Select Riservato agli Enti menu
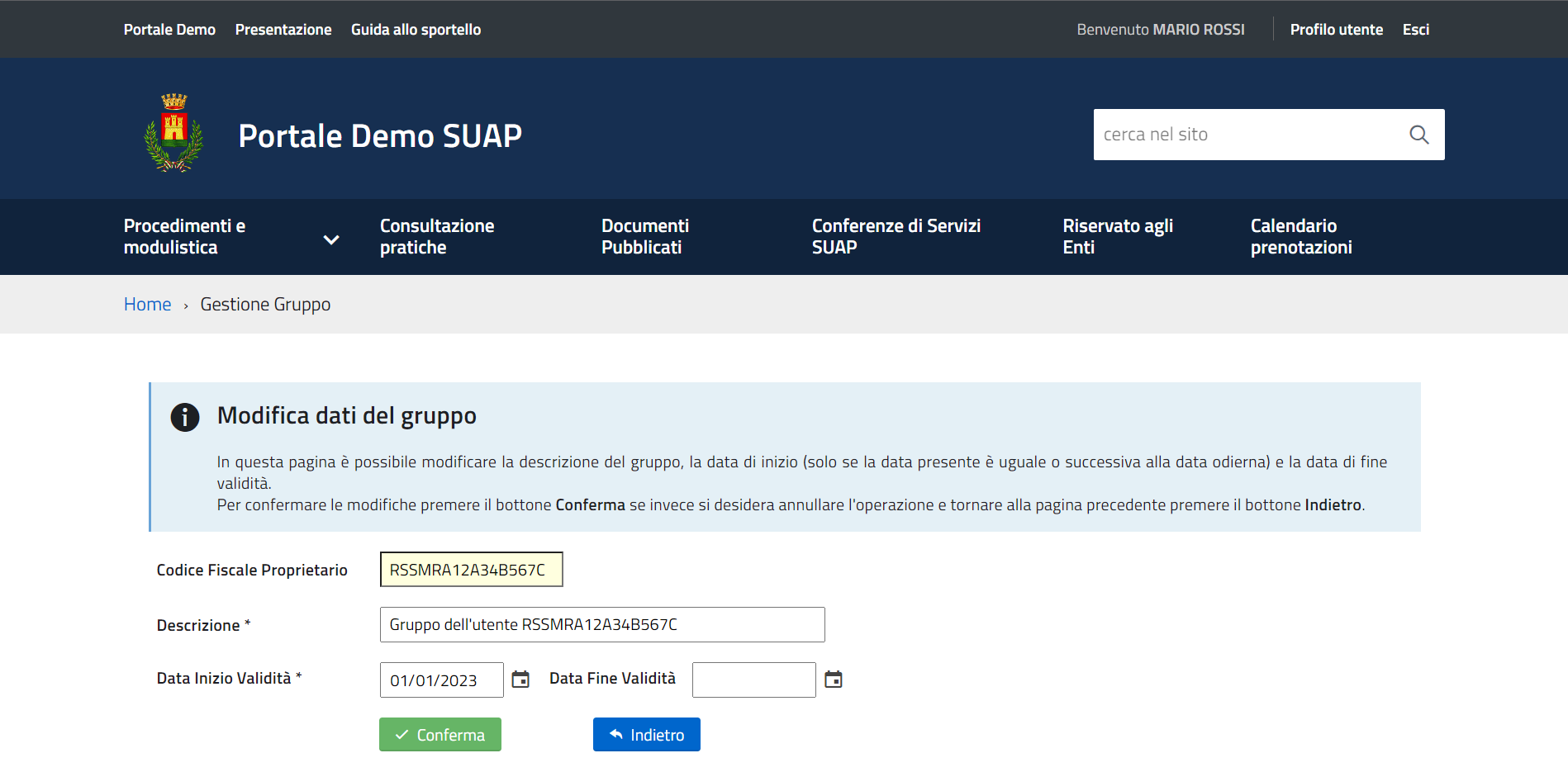The image size is (1568, 772). (1117, 237)
